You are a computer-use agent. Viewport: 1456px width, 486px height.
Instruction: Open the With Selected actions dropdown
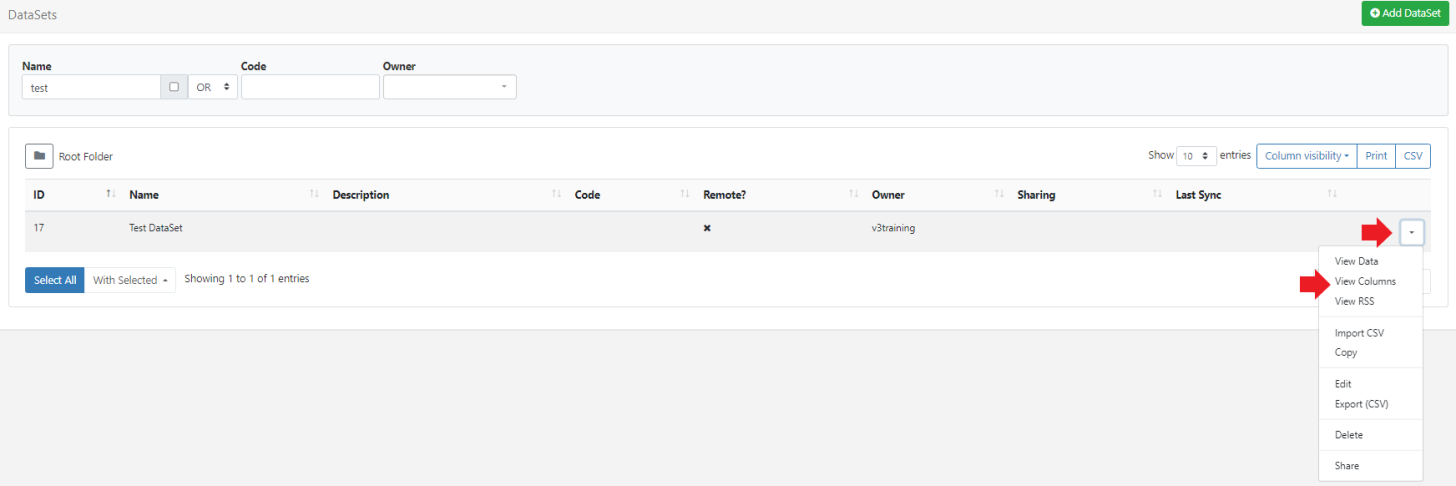pos(130,280)
